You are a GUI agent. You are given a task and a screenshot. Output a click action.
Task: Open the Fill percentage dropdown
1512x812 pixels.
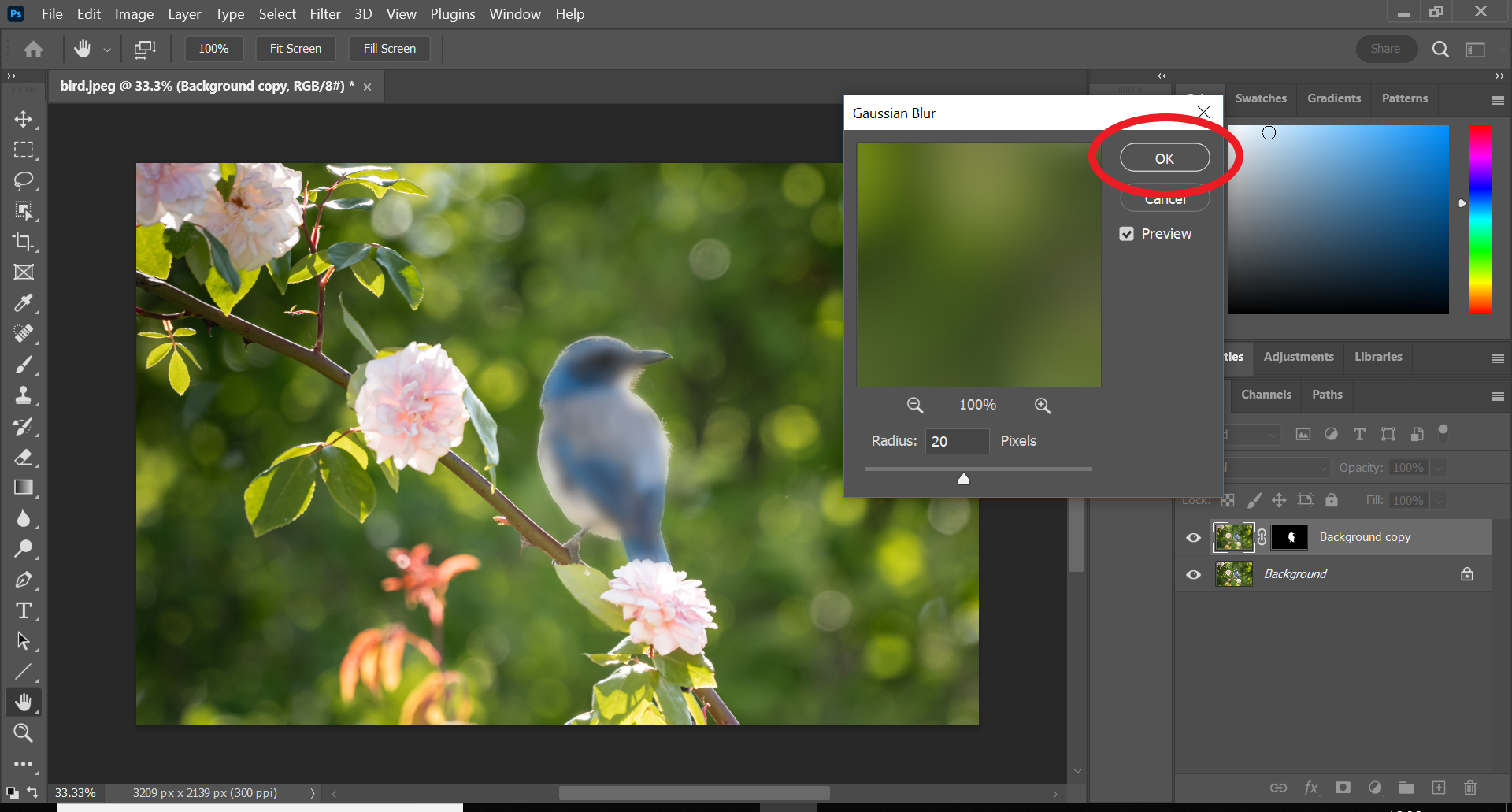point(1438,500)
